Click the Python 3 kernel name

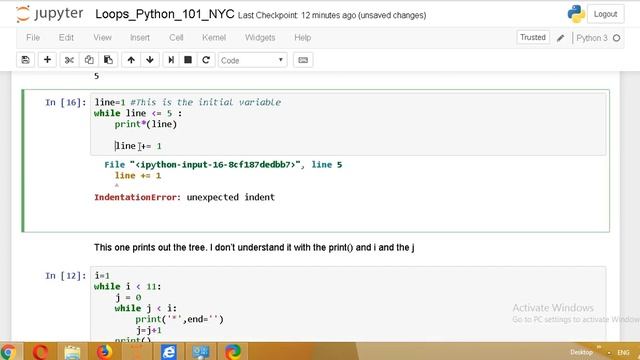592,38
